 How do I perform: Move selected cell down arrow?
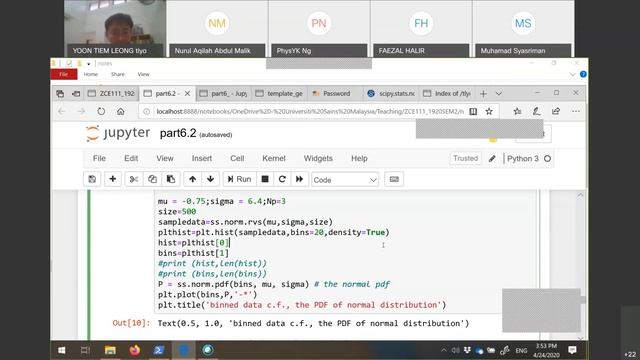coord(211,179)
